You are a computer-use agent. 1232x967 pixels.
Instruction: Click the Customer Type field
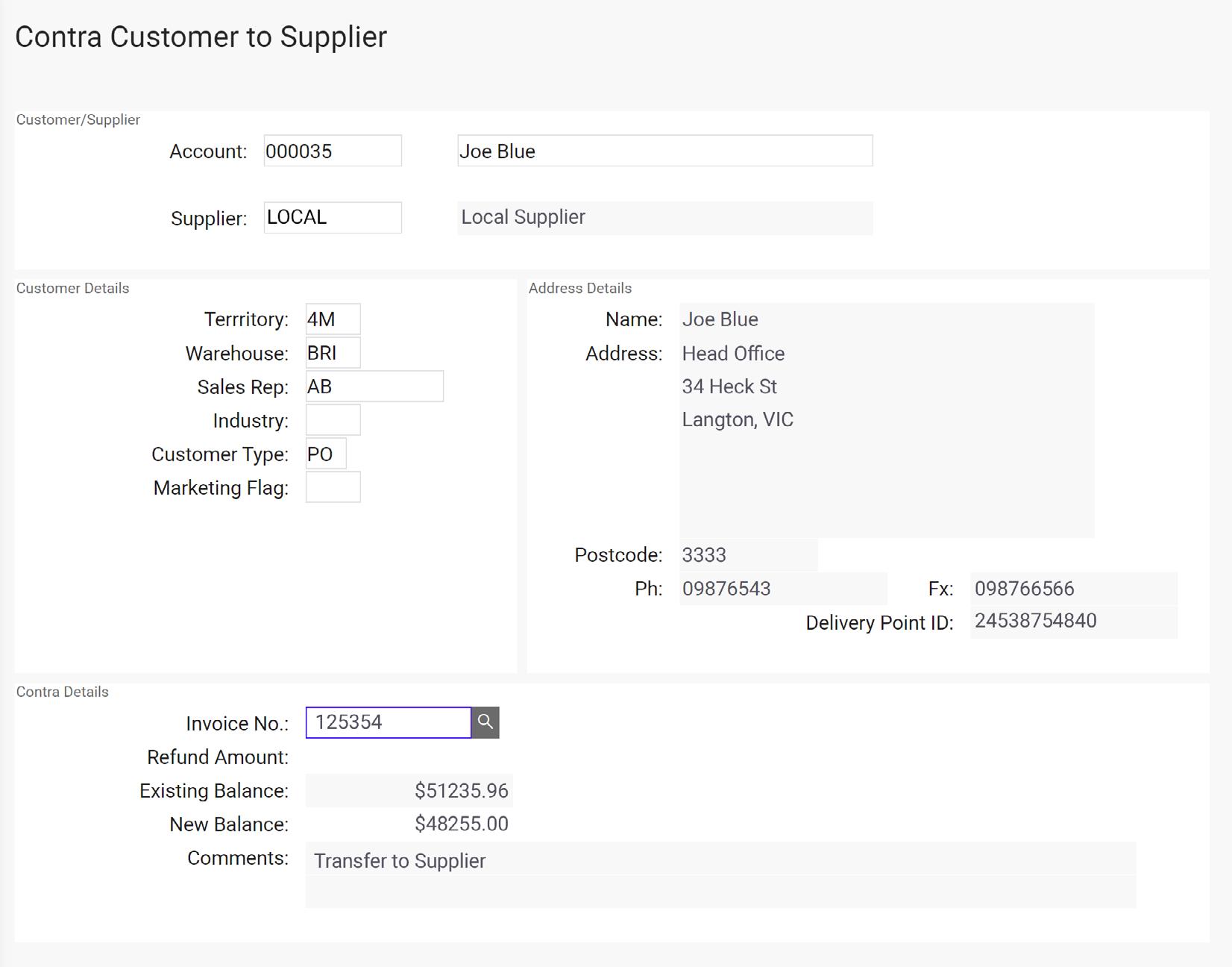pos(326,454)
